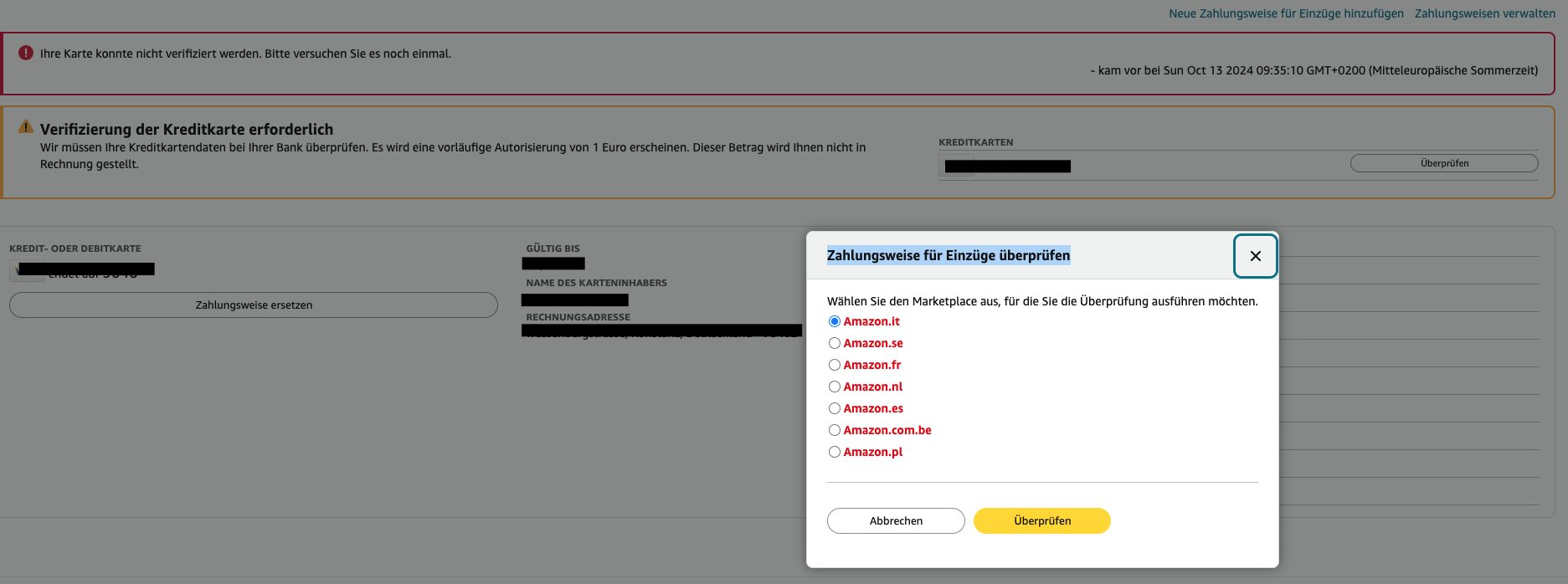The height and width of the screenshot is (584, 1568).
Task: Select the Amazon.pl marketplace radio button
Action: pyautogui.click(x=835, y=452)
